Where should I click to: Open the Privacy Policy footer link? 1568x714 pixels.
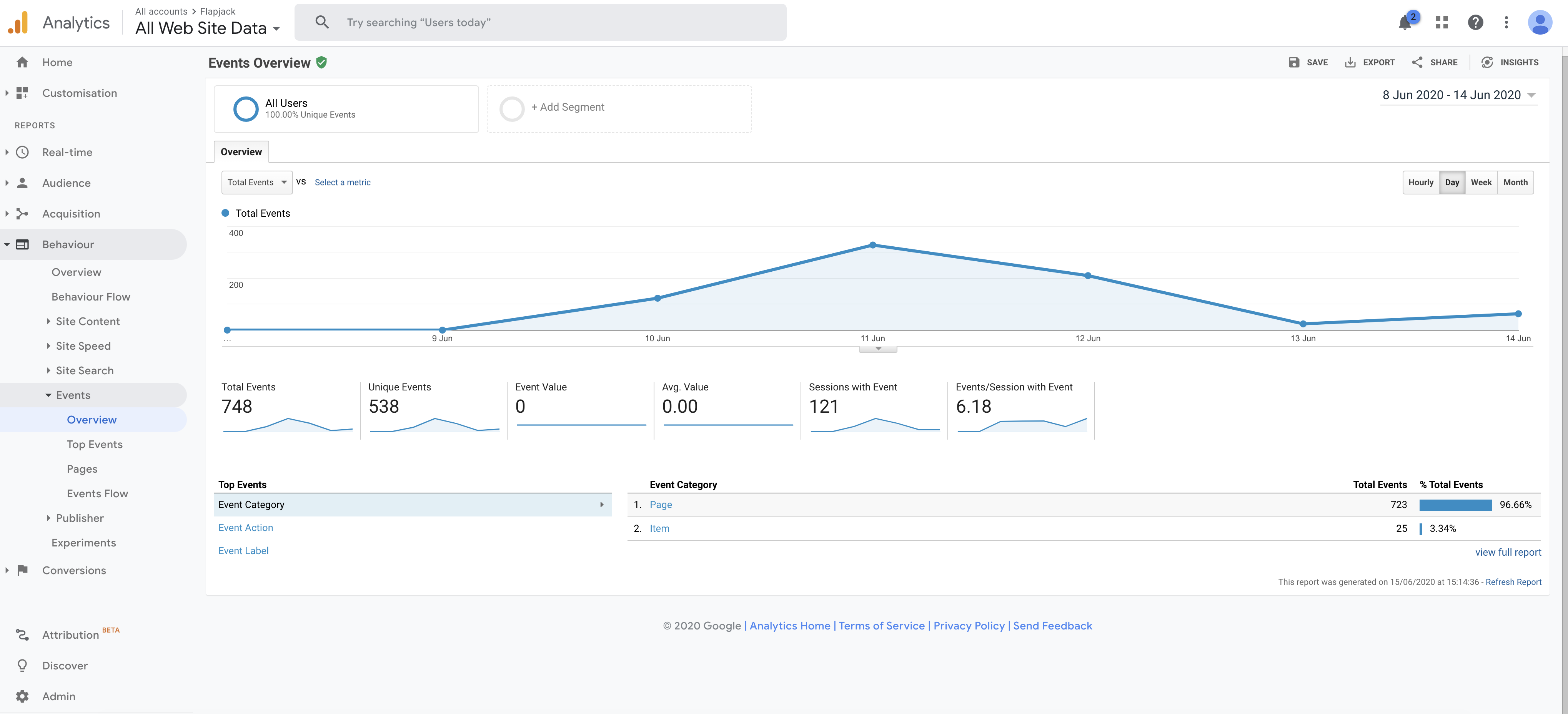click(x=969, y=626)
